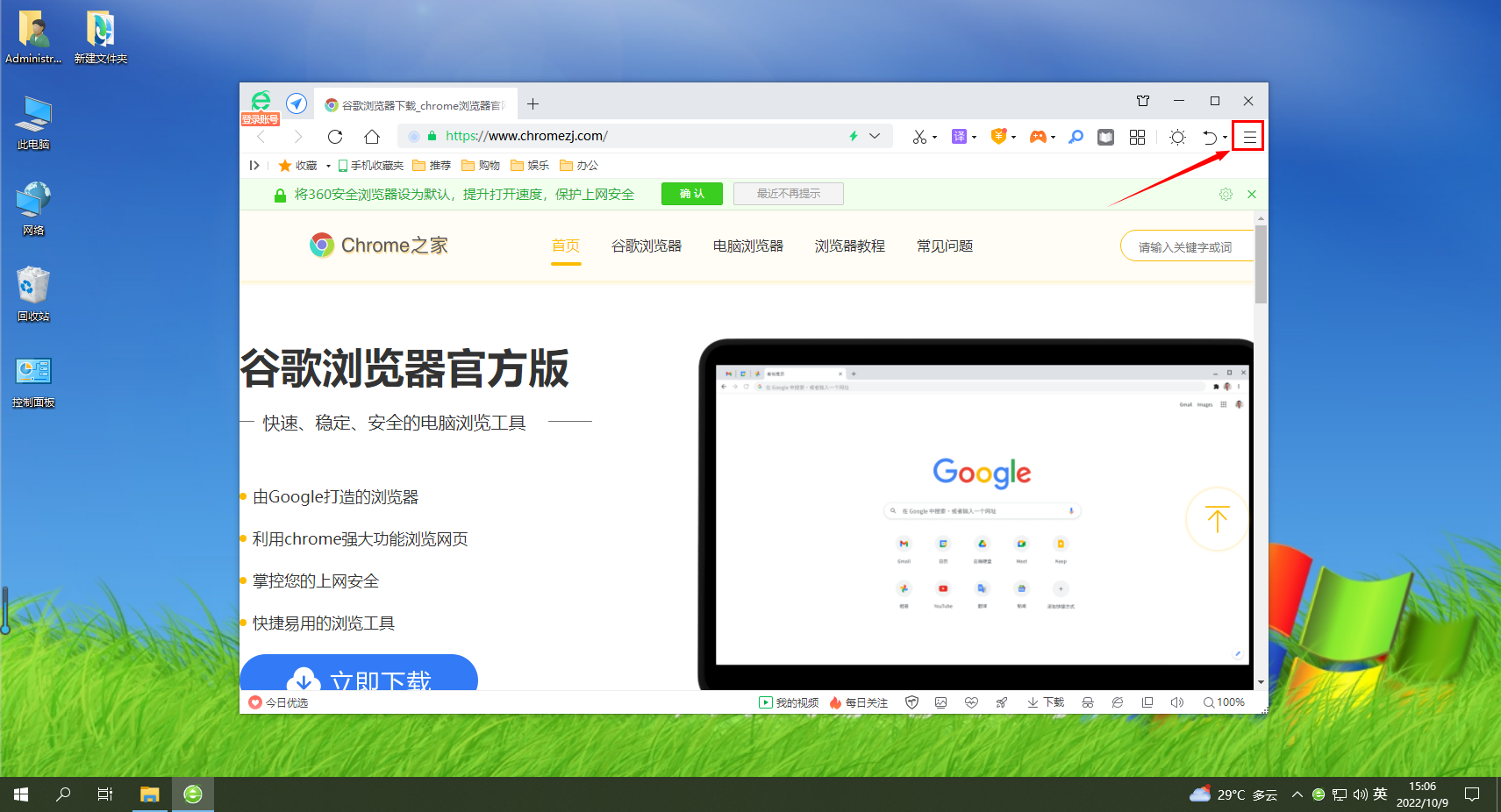Reload the current page
This screenshot has height=812, width=1501.
335,137
